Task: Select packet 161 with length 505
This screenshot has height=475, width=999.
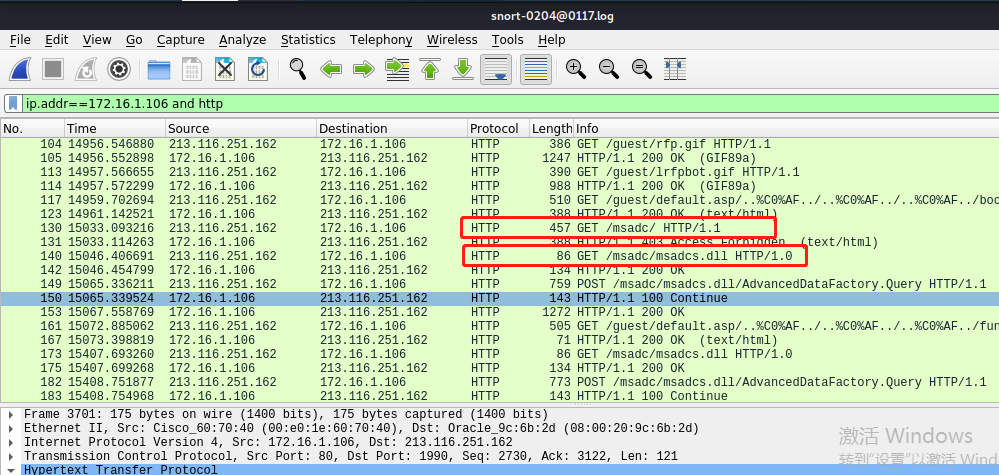Action: (x=500, y=326)
